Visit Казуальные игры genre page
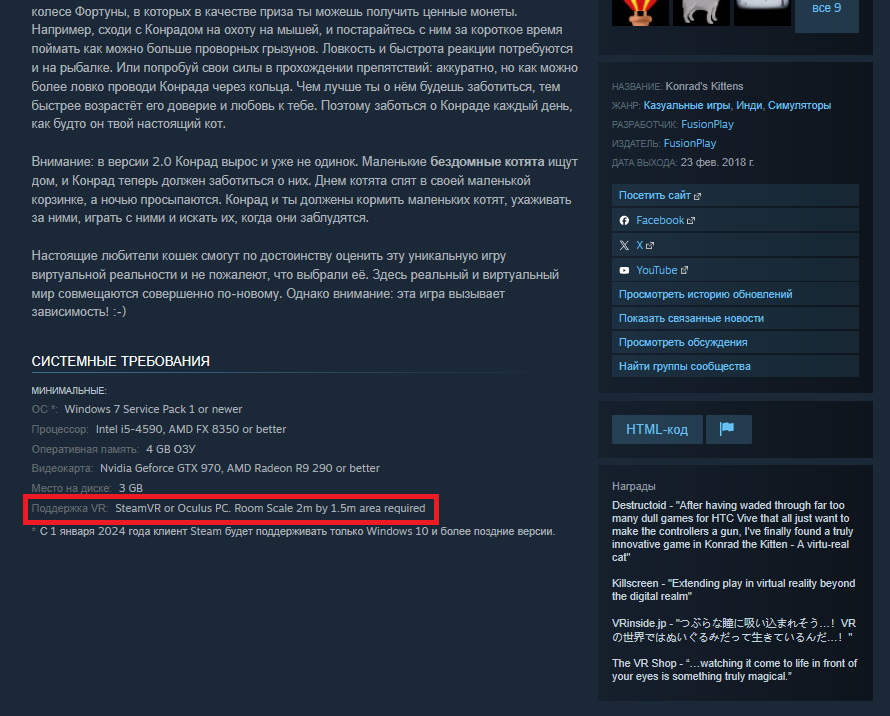 (687, 106)
